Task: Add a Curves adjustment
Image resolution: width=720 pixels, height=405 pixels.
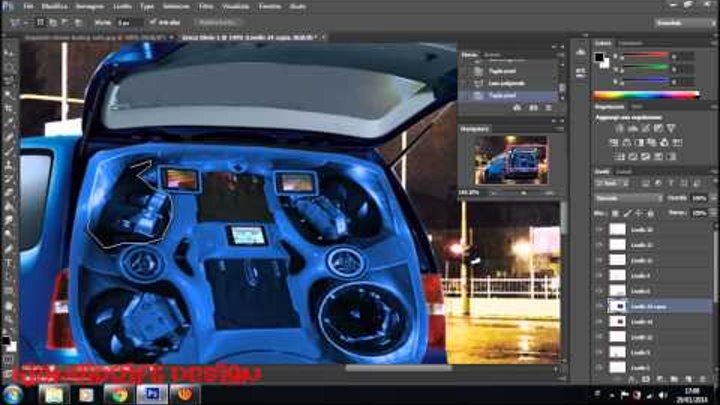Action: pos(646,129)
